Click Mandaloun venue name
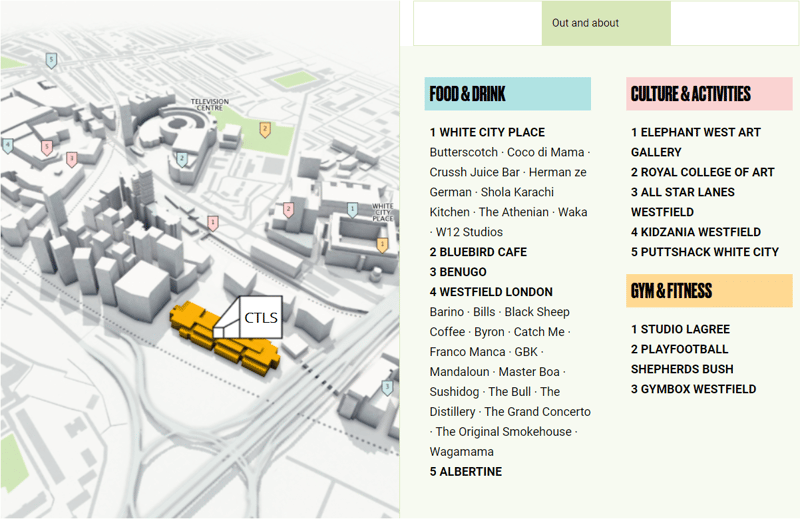This screenshot has width=800, height=519. 459,372
